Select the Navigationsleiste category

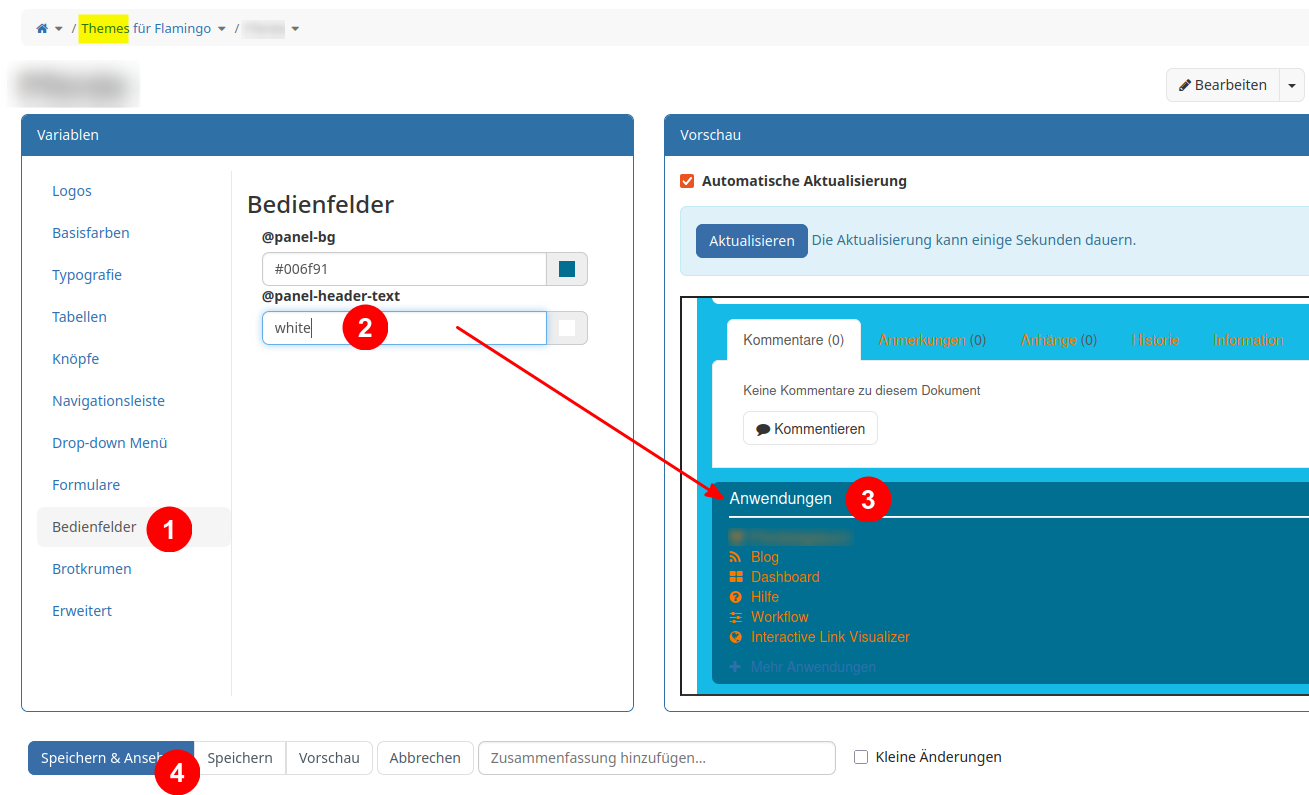click(108, 401)
